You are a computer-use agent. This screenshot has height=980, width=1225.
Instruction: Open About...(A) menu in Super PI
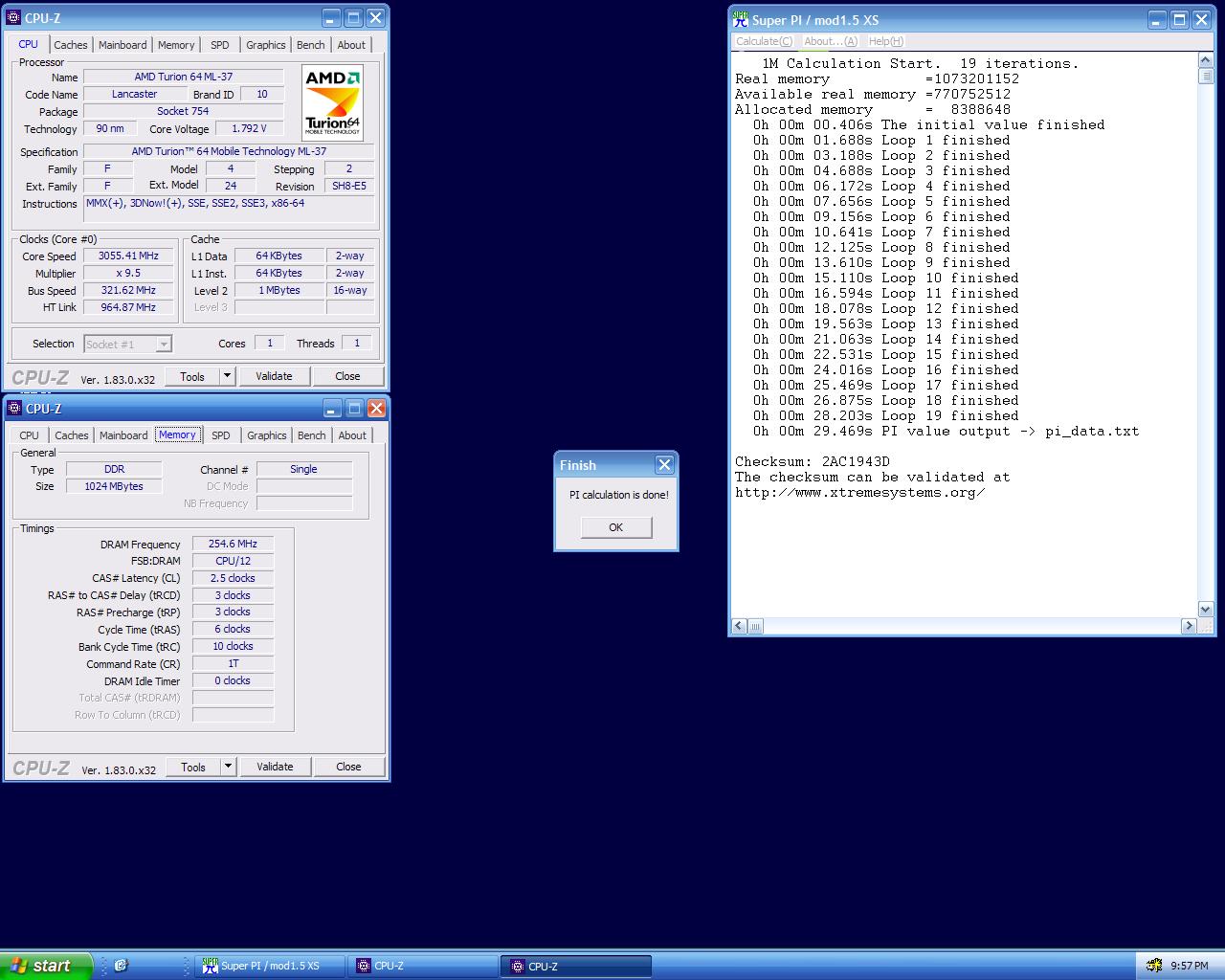831,41
